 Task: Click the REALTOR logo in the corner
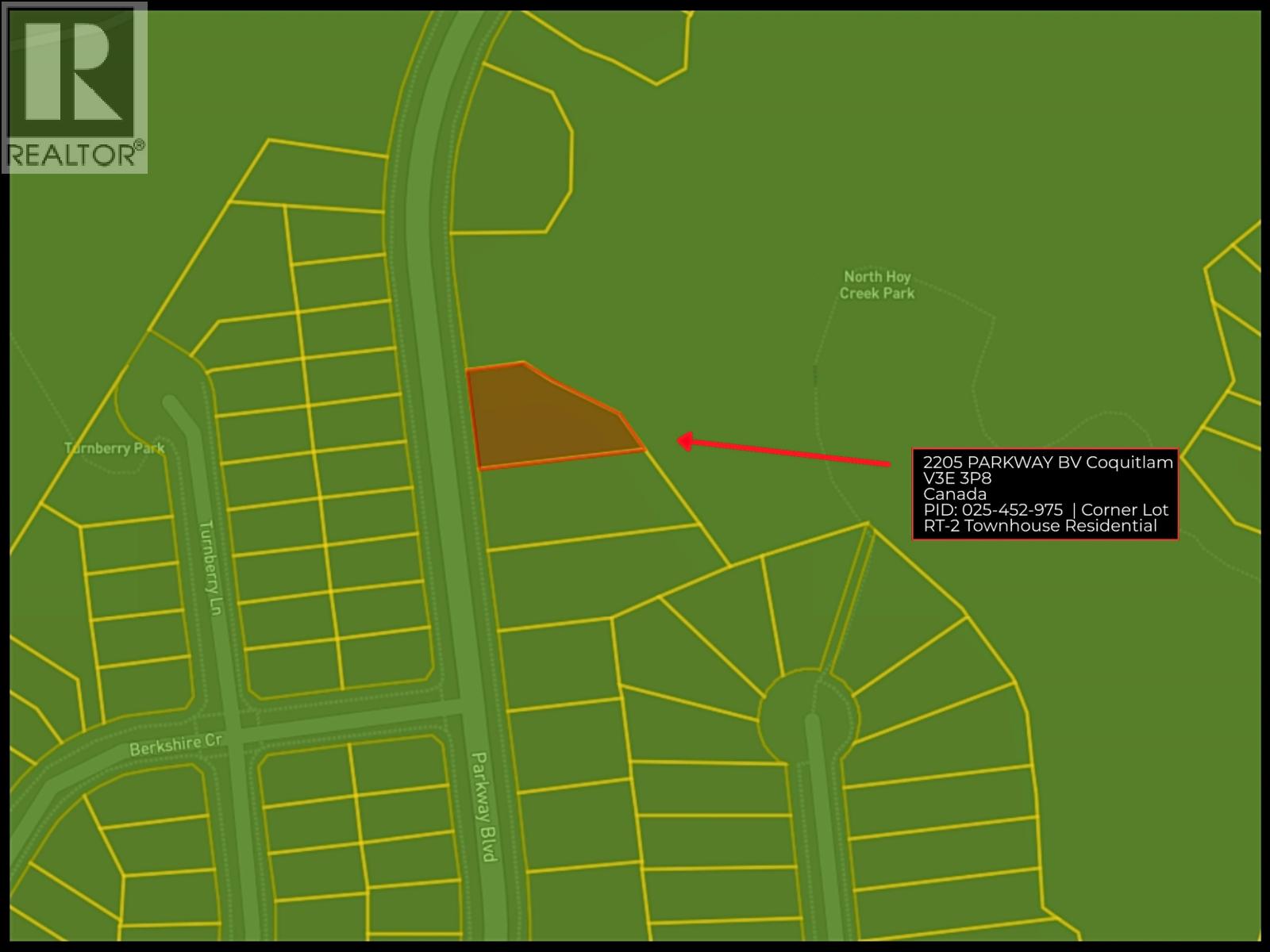coord(75,87)
